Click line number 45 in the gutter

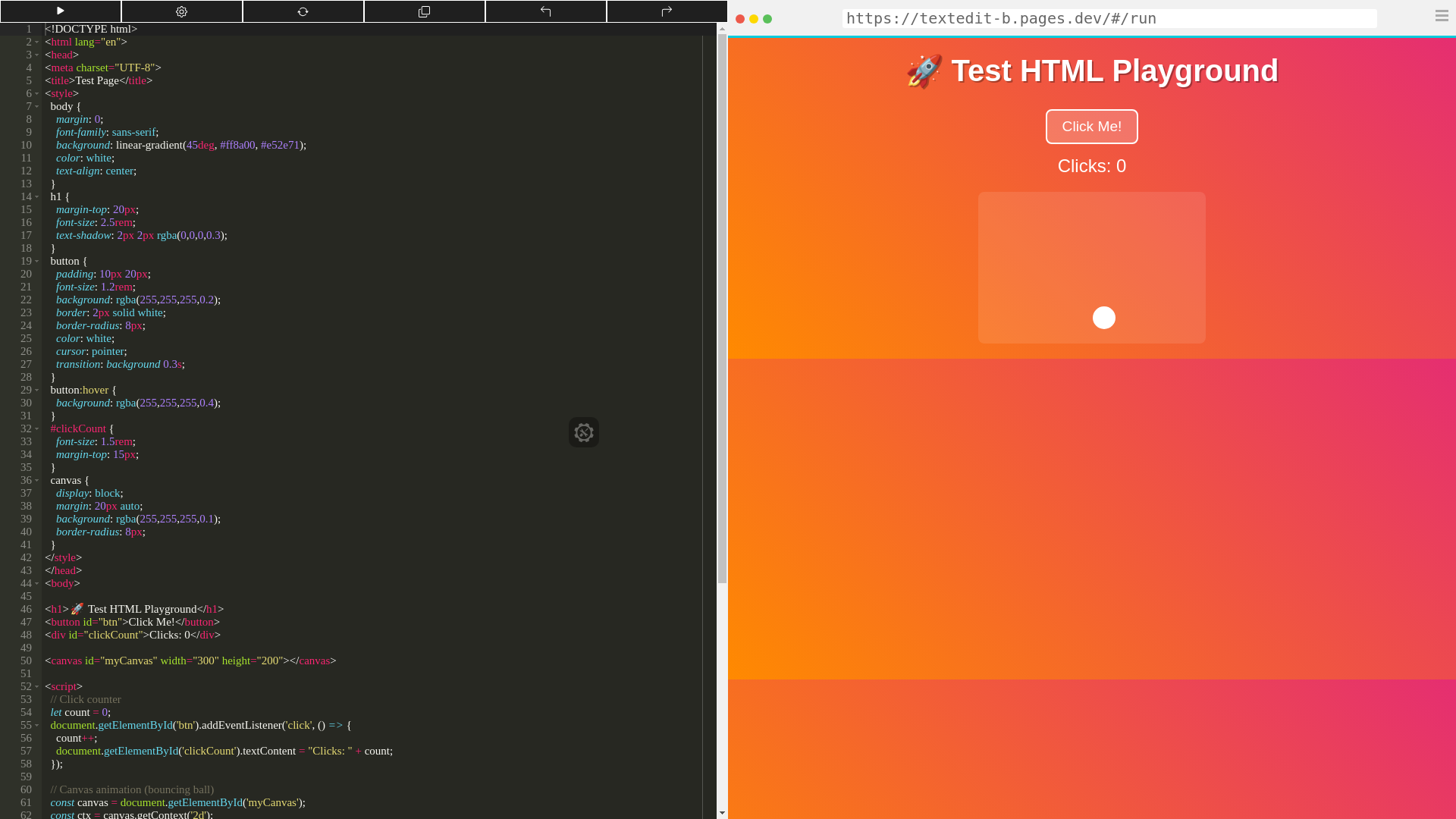pyautogui.click(x=27, y=596)
